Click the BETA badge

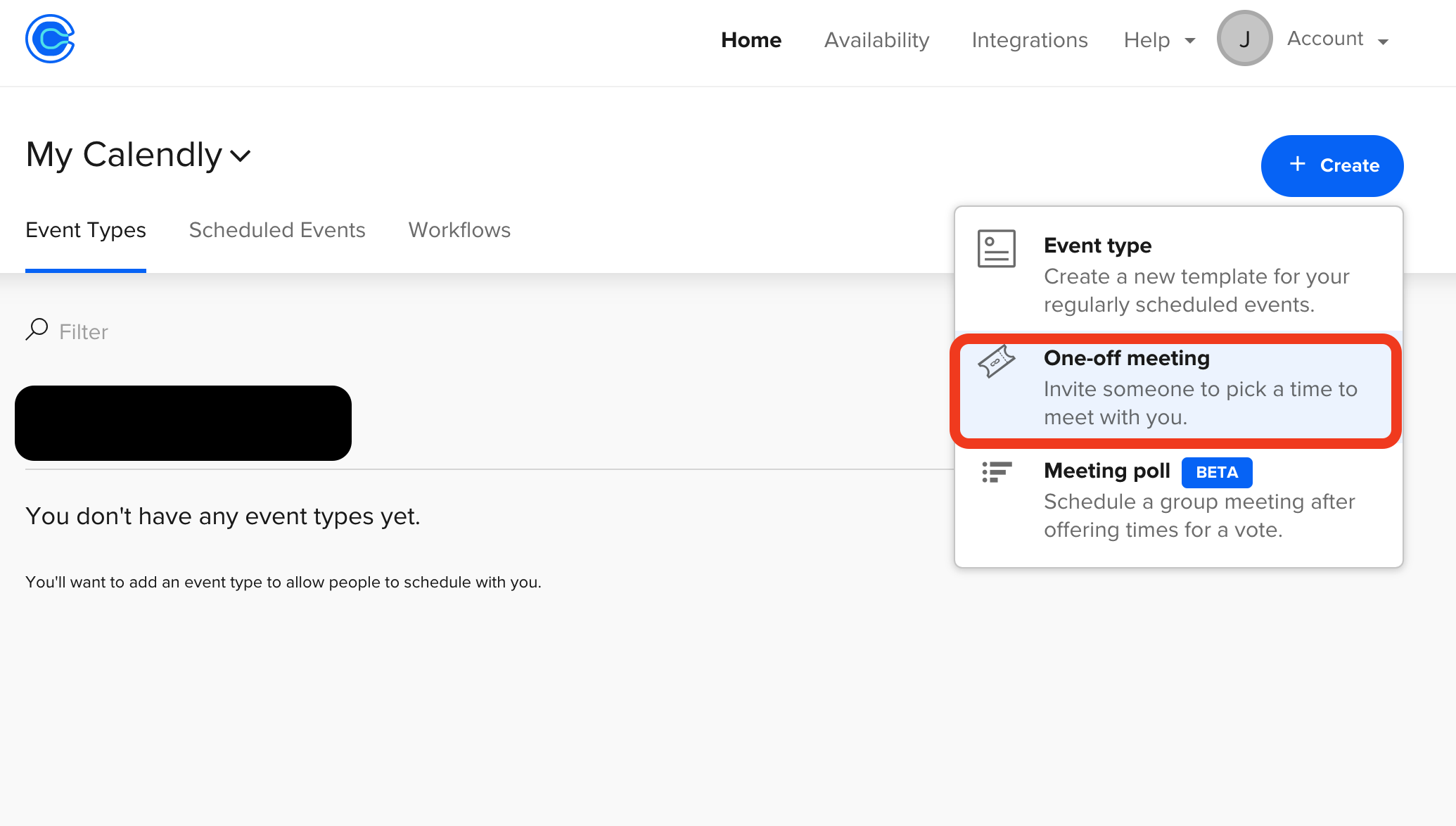(x=1217, y=472)
